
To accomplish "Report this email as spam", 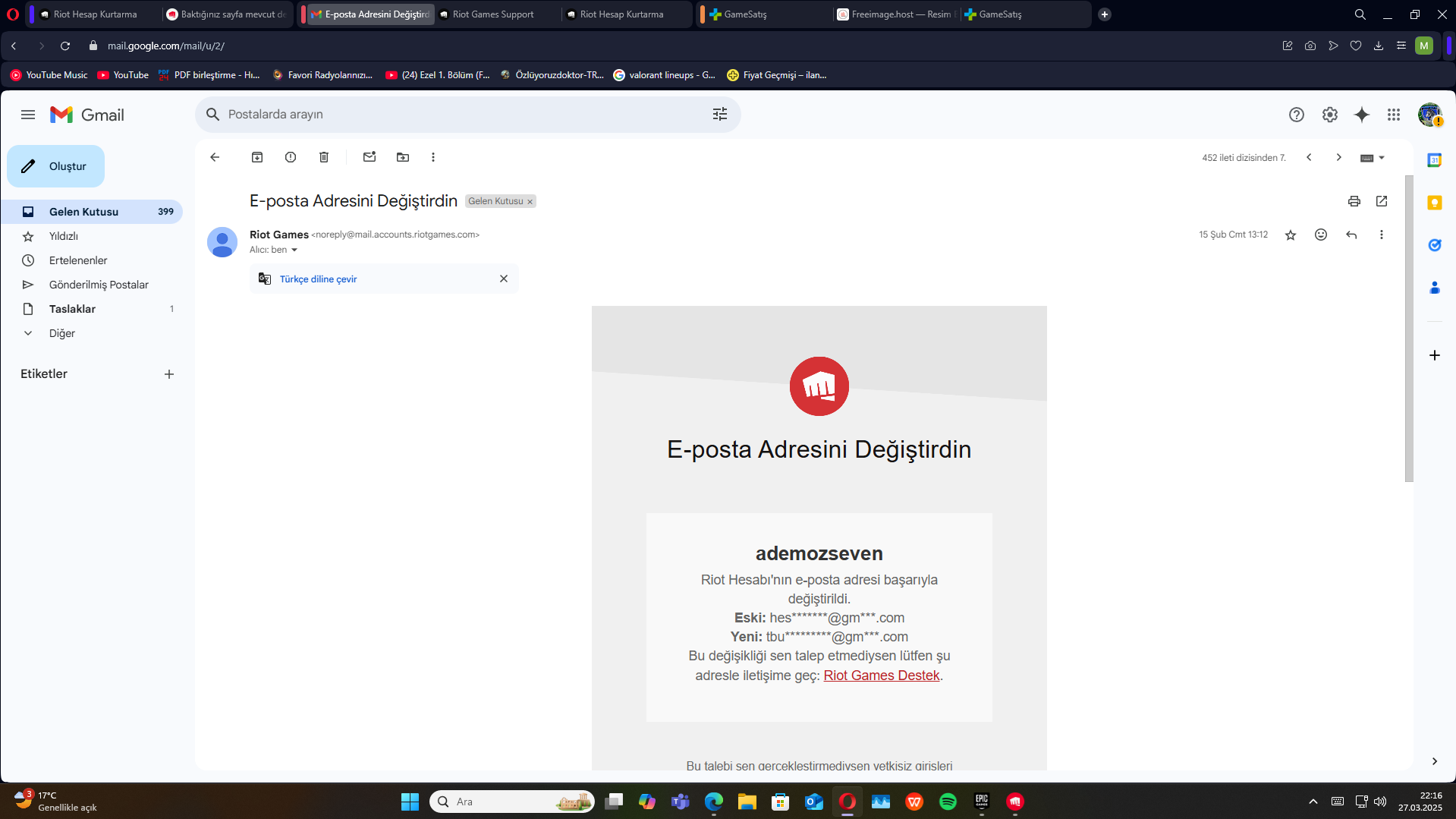I will 291,157.
